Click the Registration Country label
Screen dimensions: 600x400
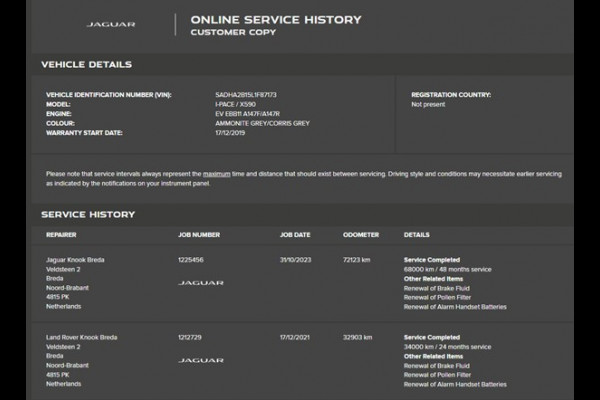451,95
